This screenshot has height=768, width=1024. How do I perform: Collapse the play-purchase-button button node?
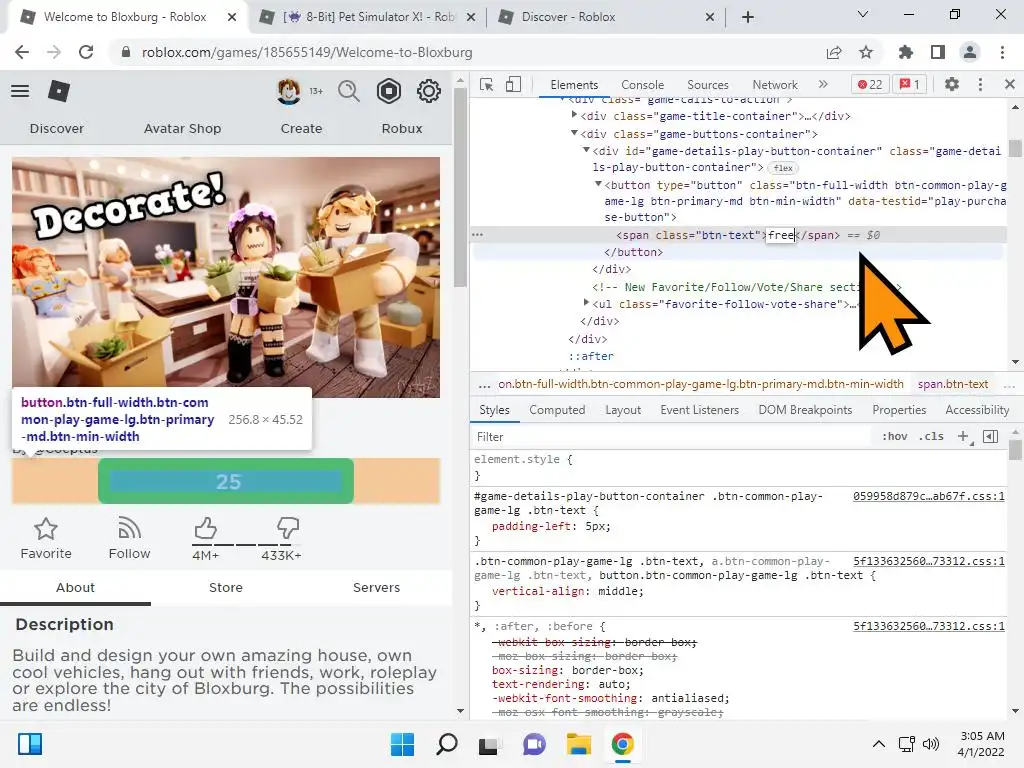(598, 184)
